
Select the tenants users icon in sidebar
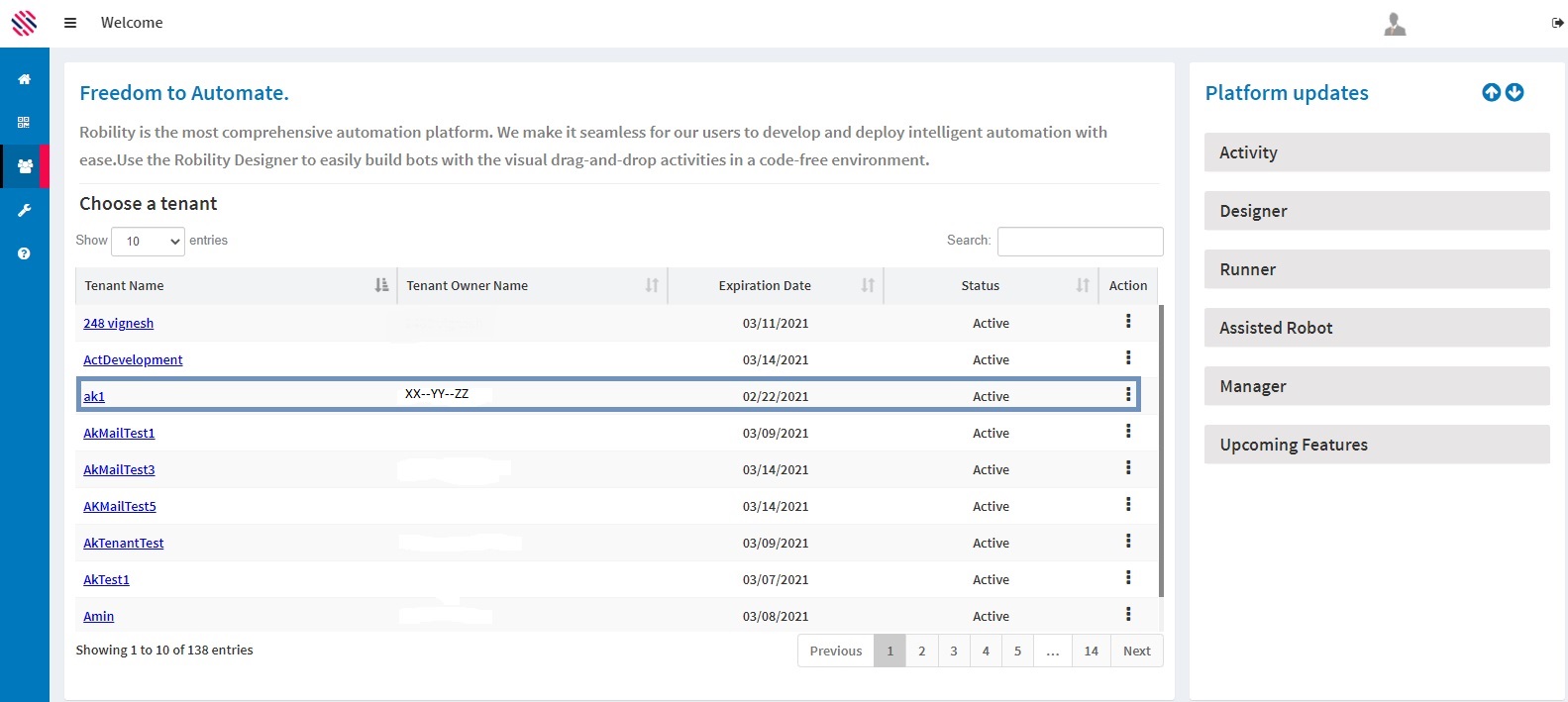pyautogui.click(x=25, y=166)
